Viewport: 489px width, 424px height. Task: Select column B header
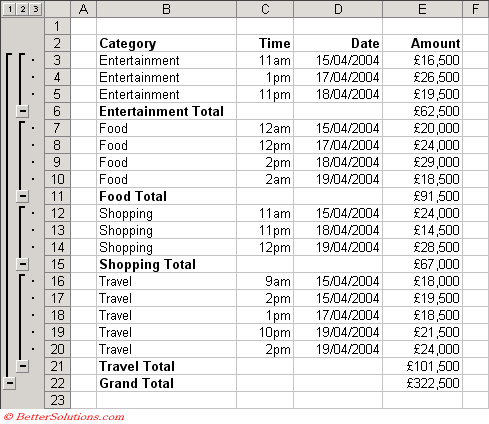166,9
